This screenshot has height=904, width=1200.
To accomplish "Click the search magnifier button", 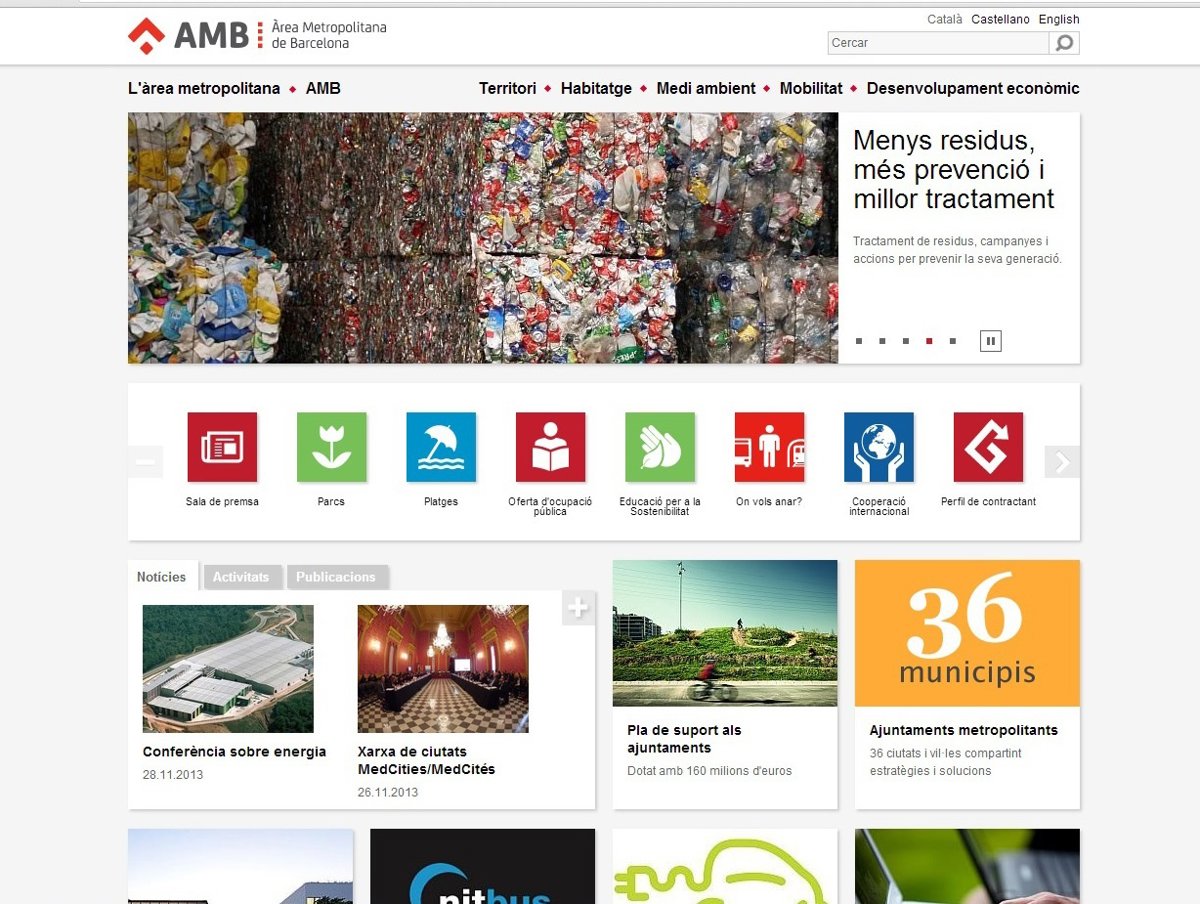I will coord(1064,43).
